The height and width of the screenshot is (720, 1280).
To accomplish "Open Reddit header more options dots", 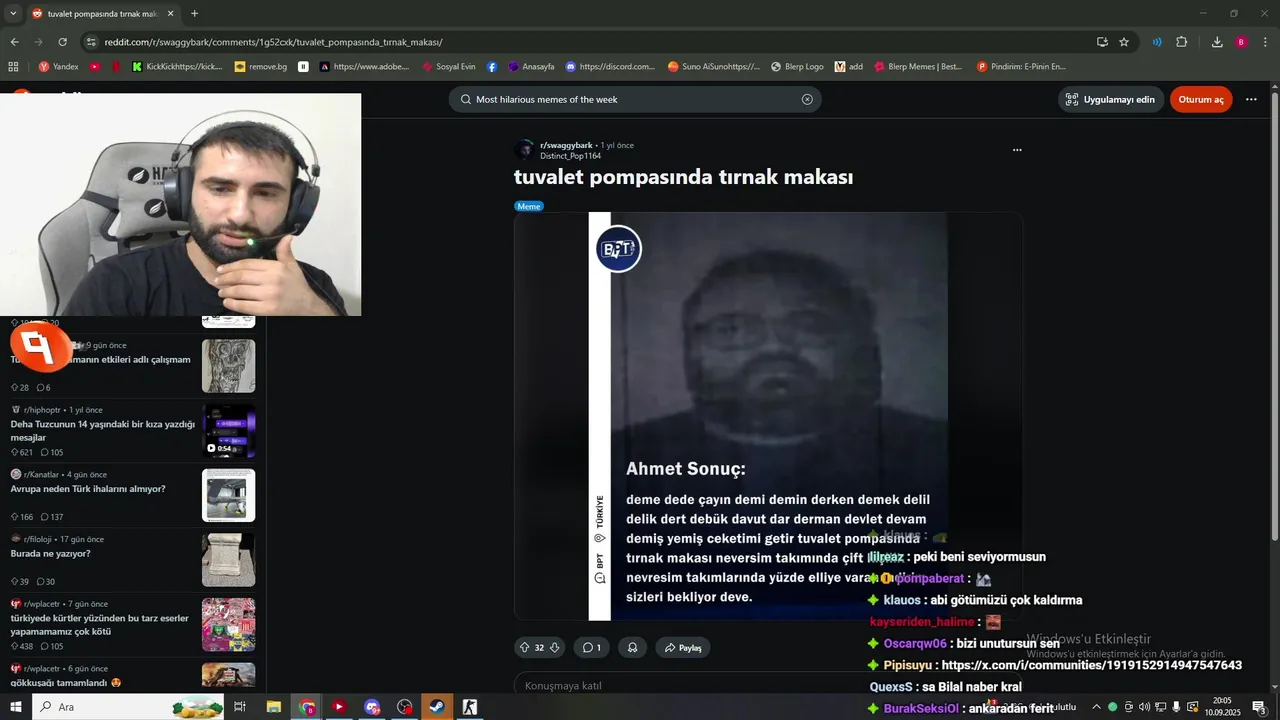I will (1251, 99).
